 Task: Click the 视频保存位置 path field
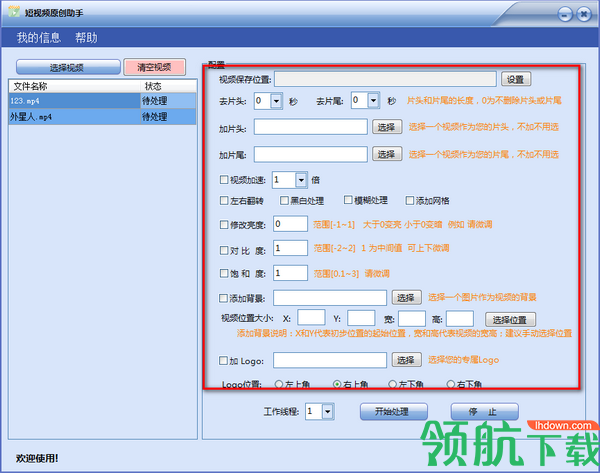click(x=385, y=79)
